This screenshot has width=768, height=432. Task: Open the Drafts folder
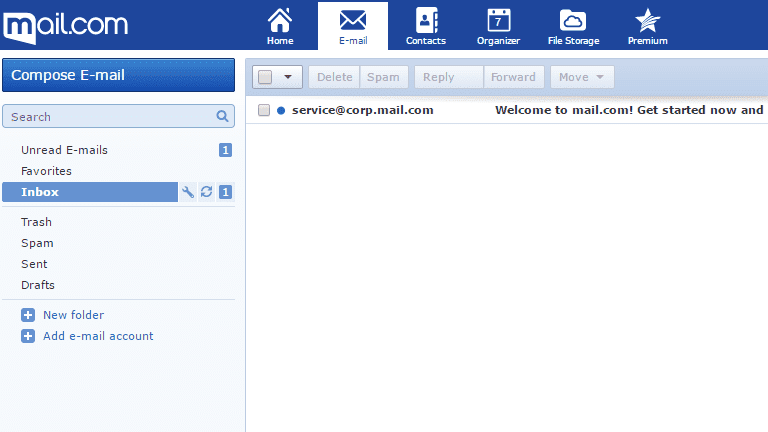click(38, 285)
